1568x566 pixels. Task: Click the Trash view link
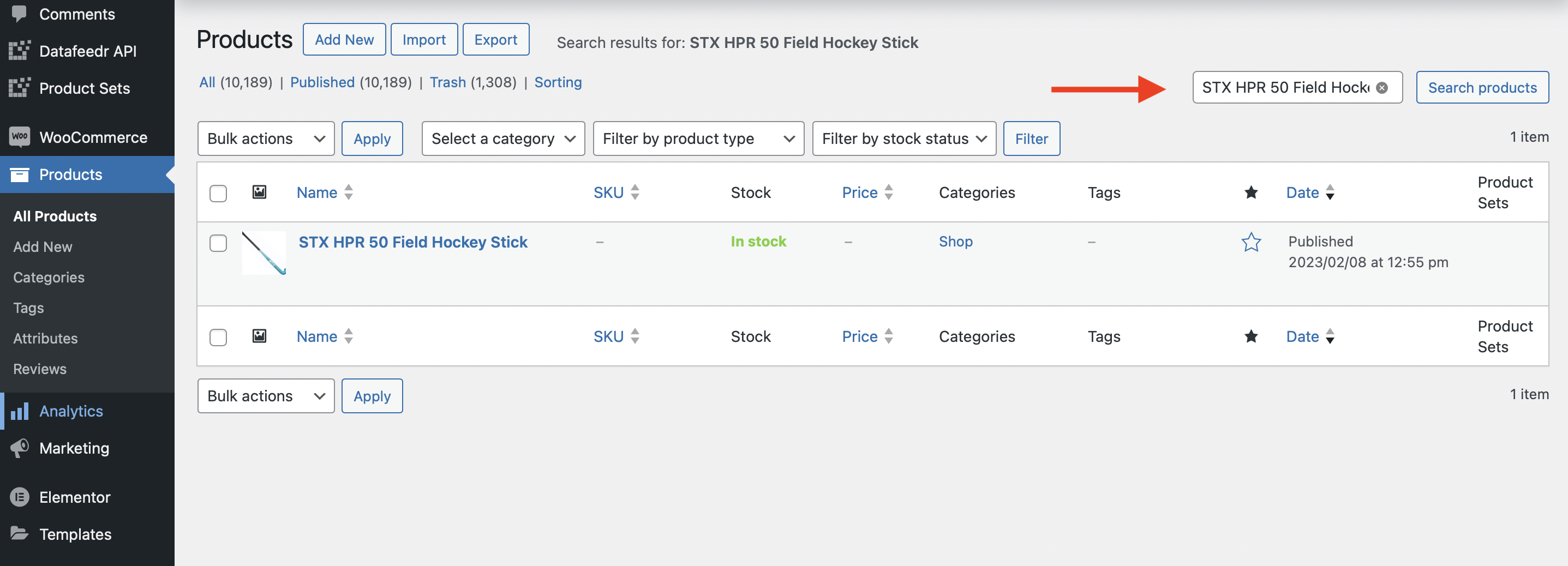[x=447, y=82]
